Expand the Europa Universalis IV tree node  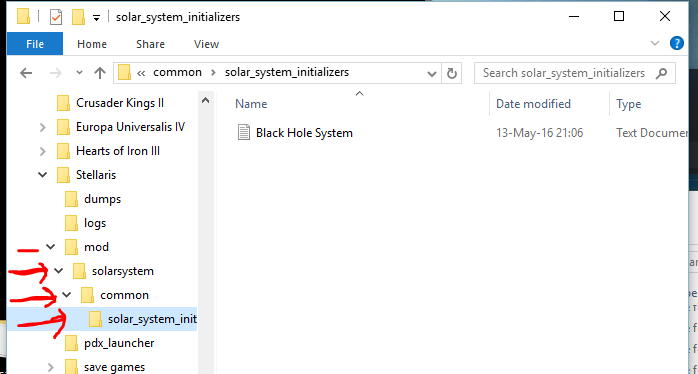coord(43,127)
